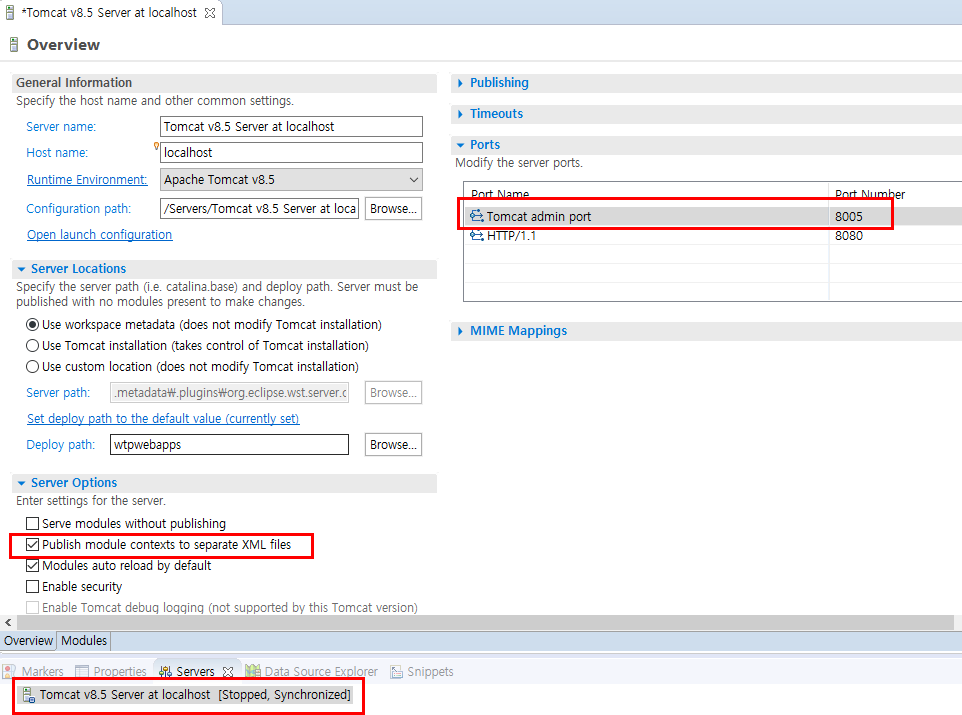Screen dimensions: 962x715
Task: Select the HTTP/1.1 port name
Action: click(511, 235)
